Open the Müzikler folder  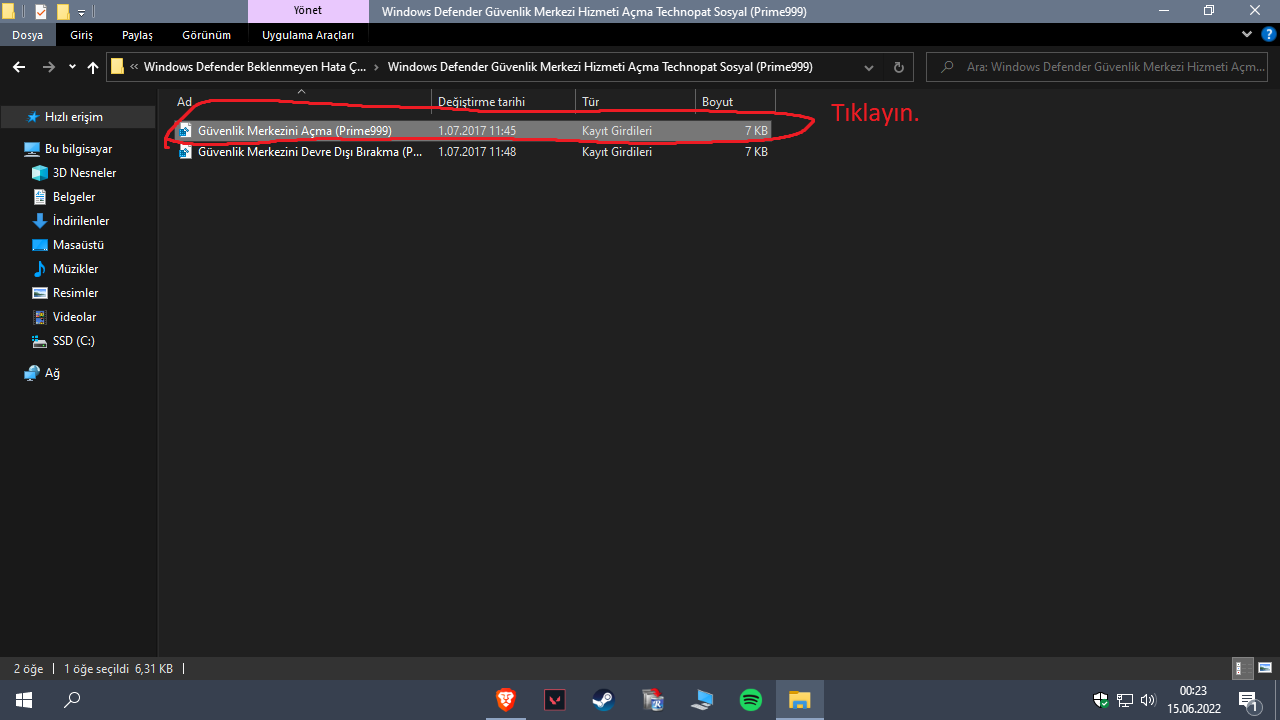pyautogui.click(x=65, y=269)
